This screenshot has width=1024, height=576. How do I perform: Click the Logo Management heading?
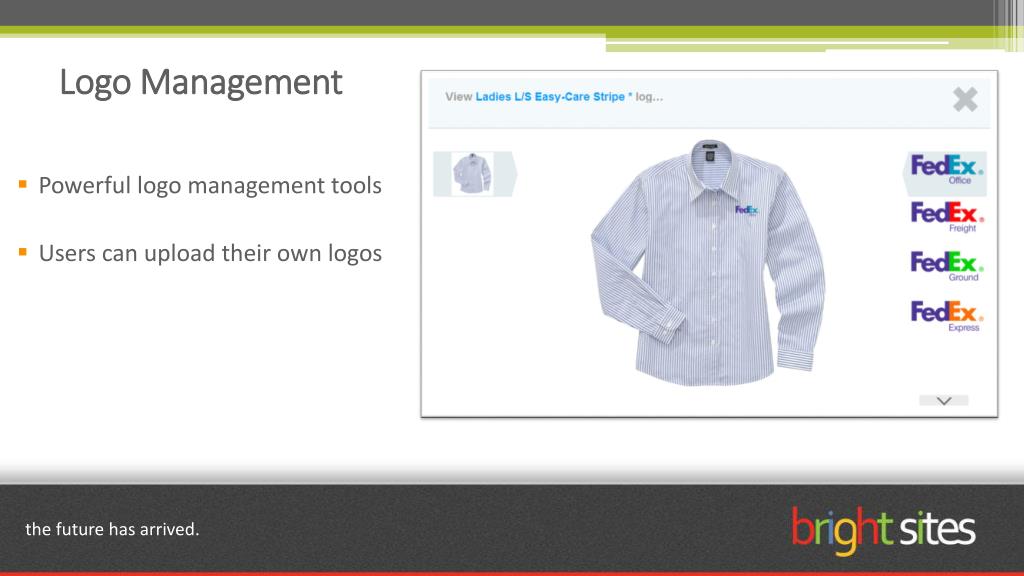(201, 83)
